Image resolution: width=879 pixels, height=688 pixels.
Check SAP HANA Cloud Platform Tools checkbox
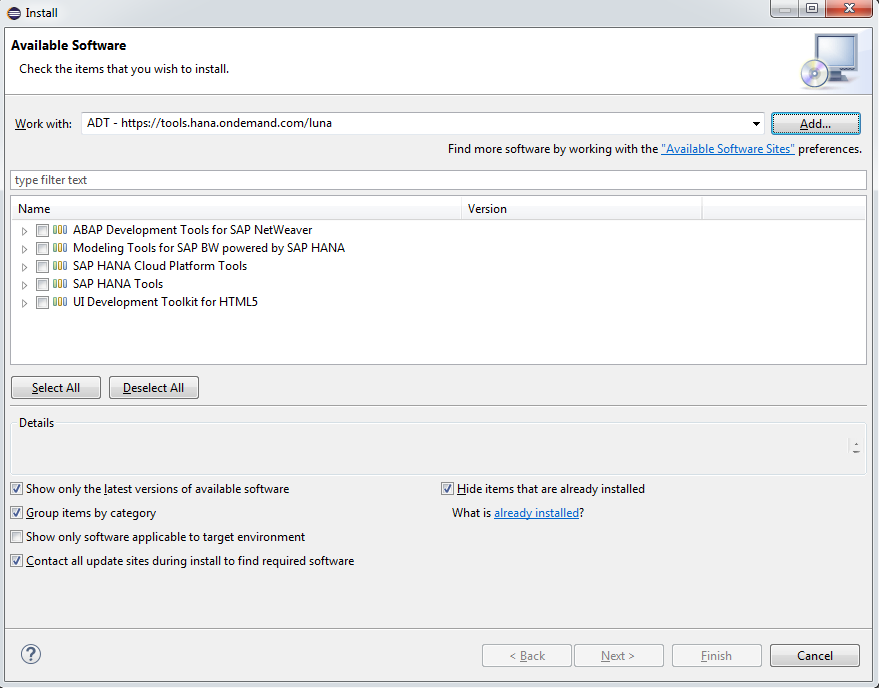[42, 266]
